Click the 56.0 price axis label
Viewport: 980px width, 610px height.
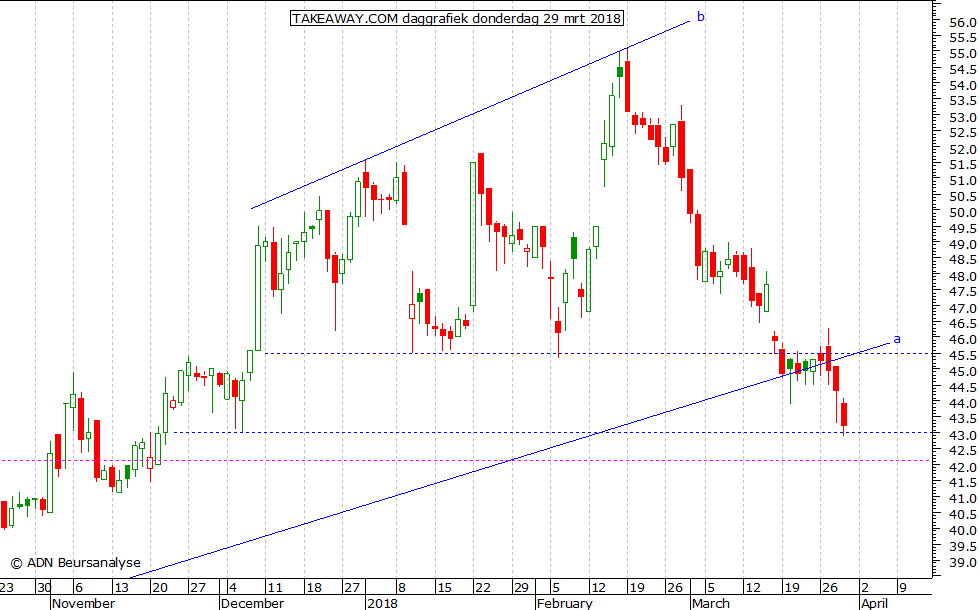point(962,22)
